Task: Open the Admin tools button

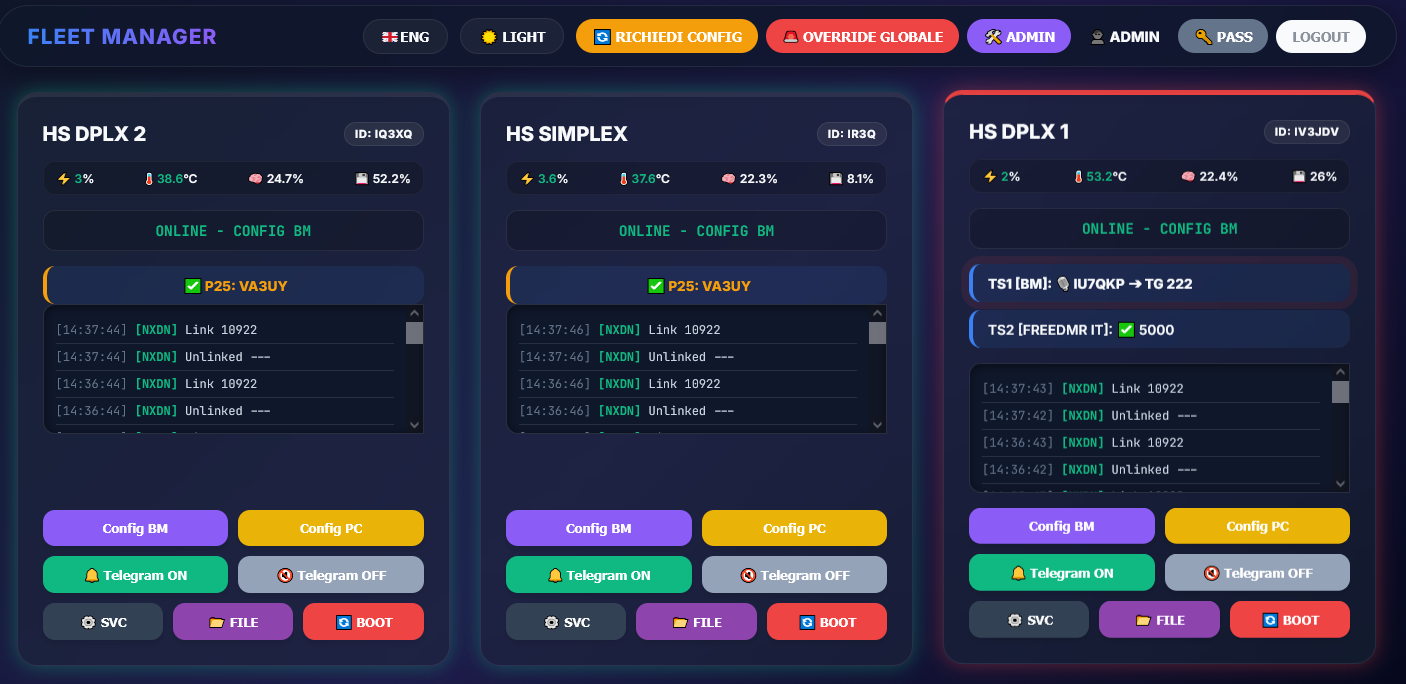Action: [x=1018, y=37]
